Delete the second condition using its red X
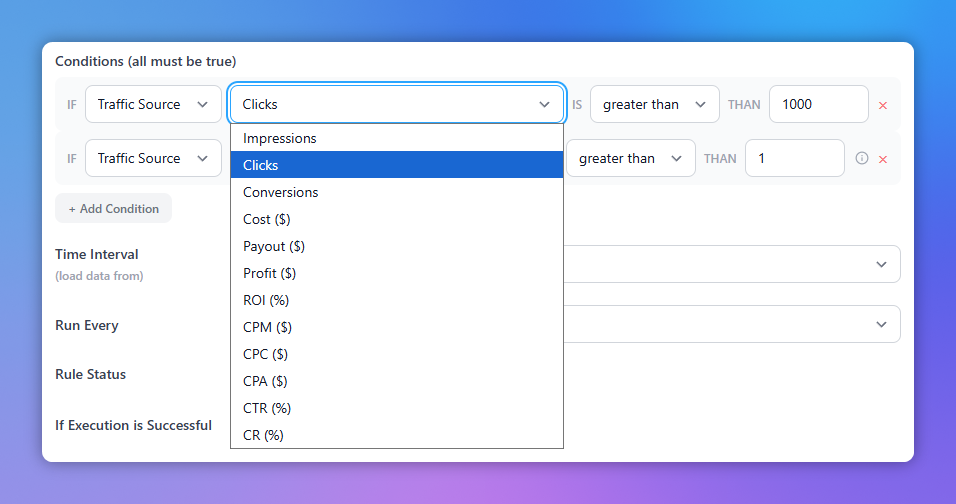The image size is (956, 504). pyautogui.click(x=882, y=159)
